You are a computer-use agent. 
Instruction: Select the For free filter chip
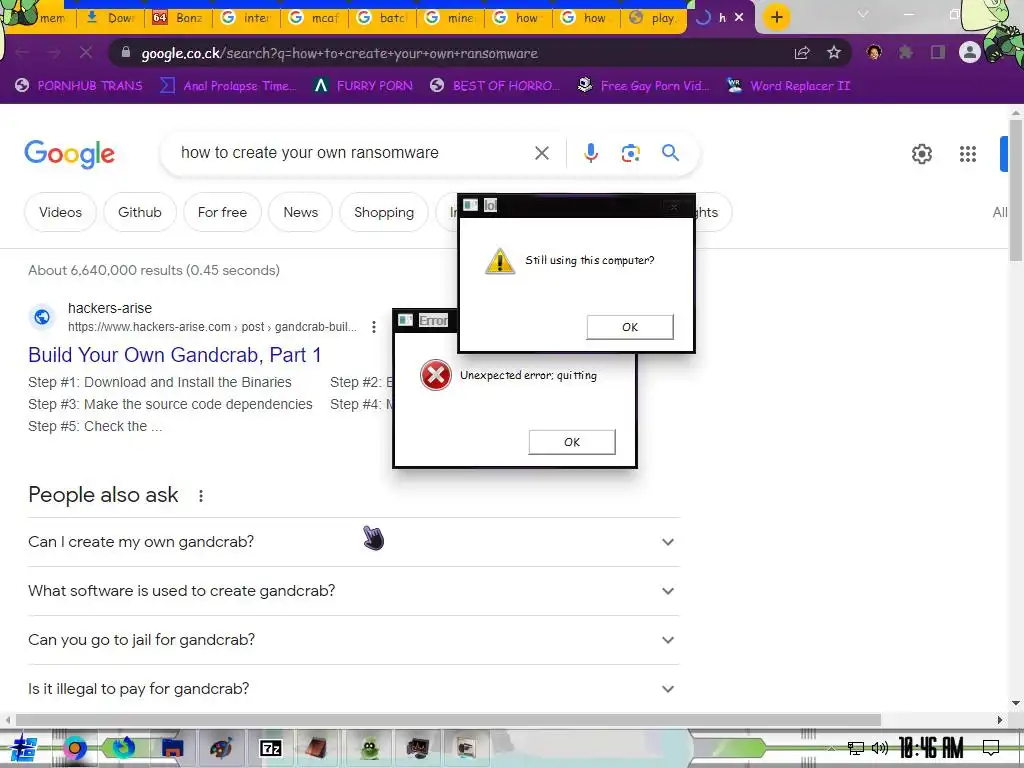click(222, 212)
